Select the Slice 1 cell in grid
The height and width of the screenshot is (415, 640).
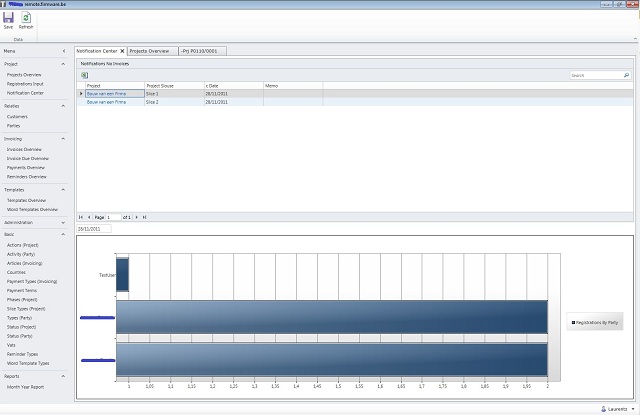coord(174,93)
